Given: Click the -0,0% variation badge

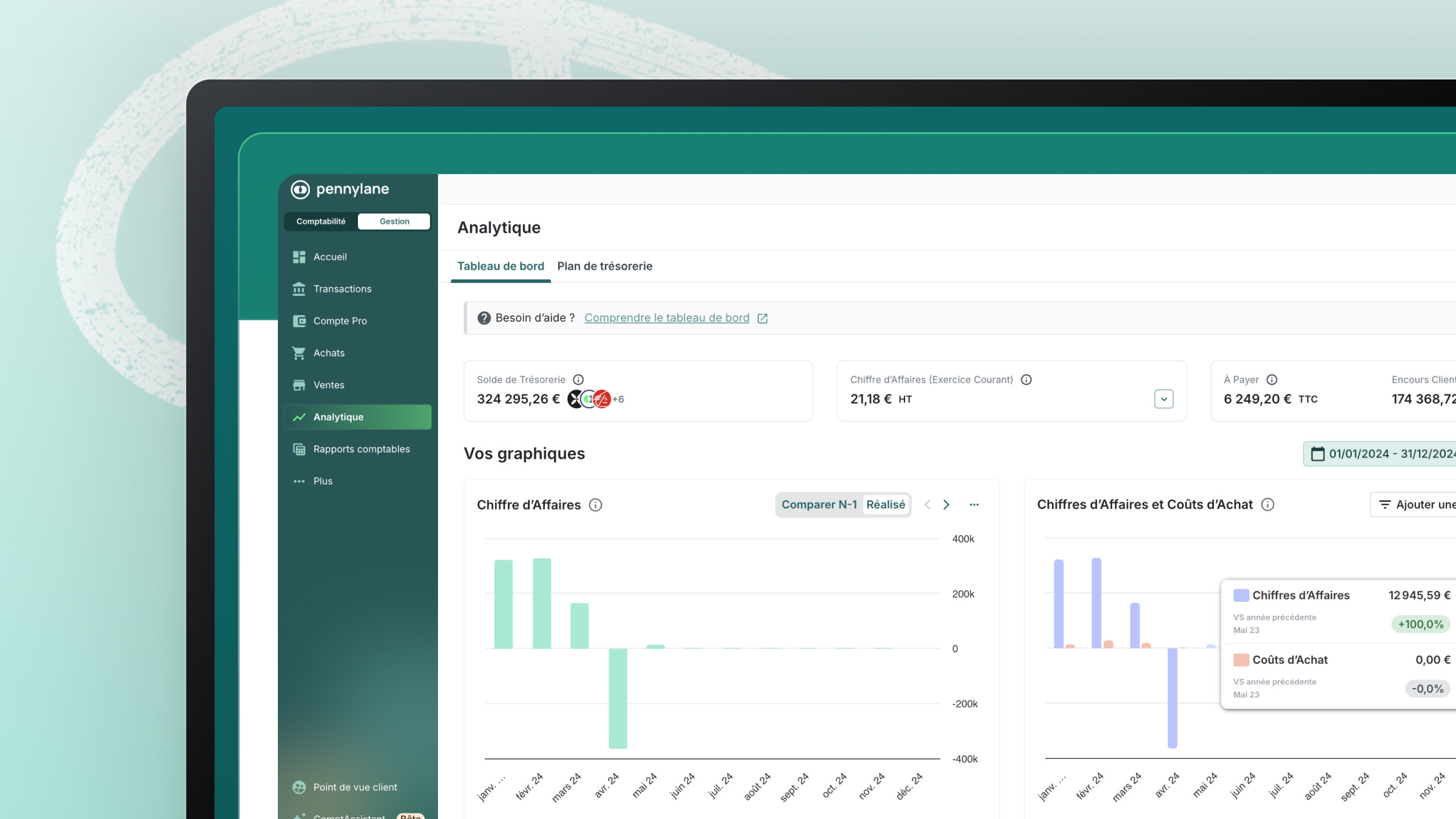Looking at the screenshot, I should tap(1427, 689).
